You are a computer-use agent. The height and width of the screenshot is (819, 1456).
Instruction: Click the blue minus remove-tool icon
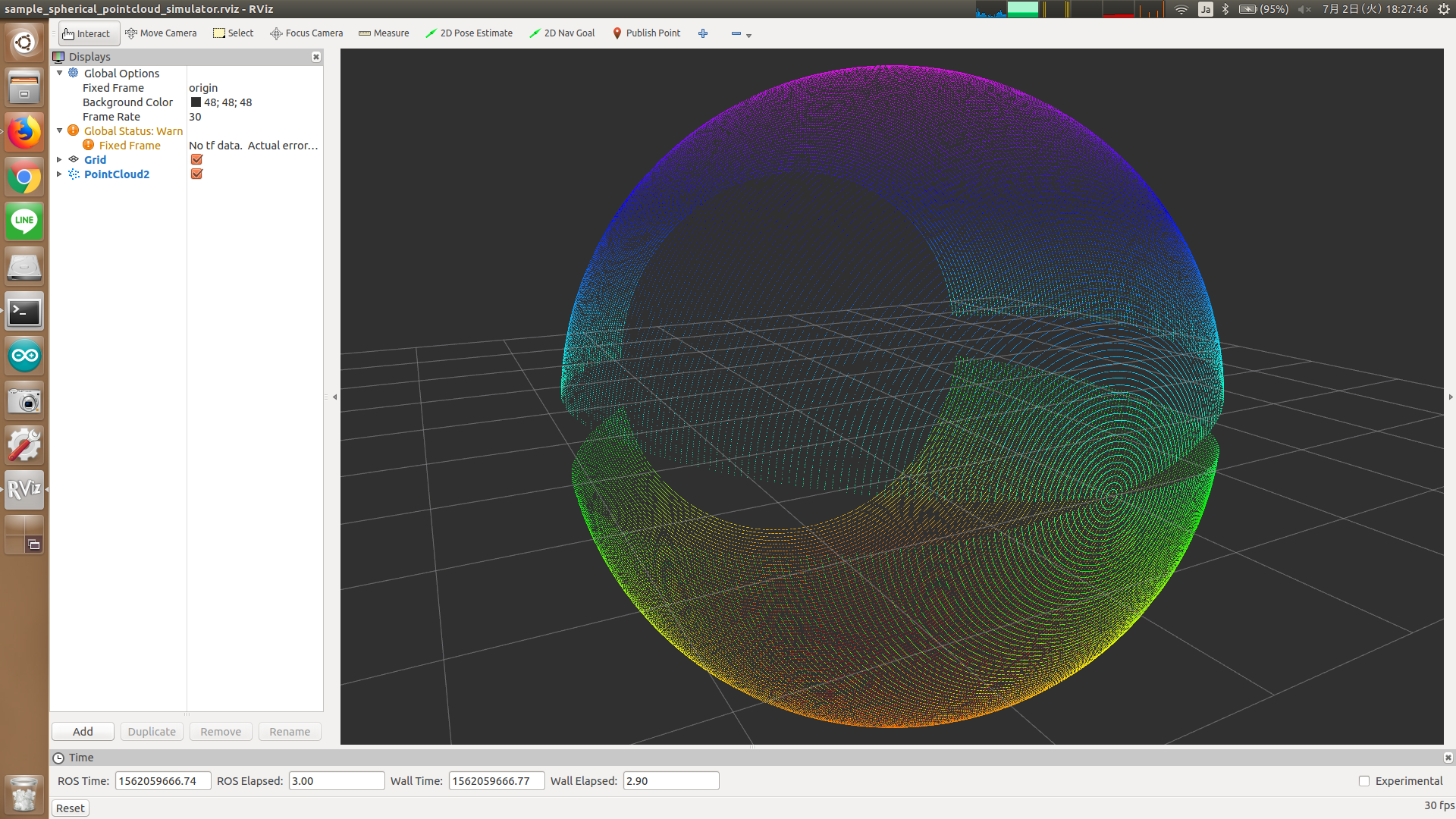(736, 33)
